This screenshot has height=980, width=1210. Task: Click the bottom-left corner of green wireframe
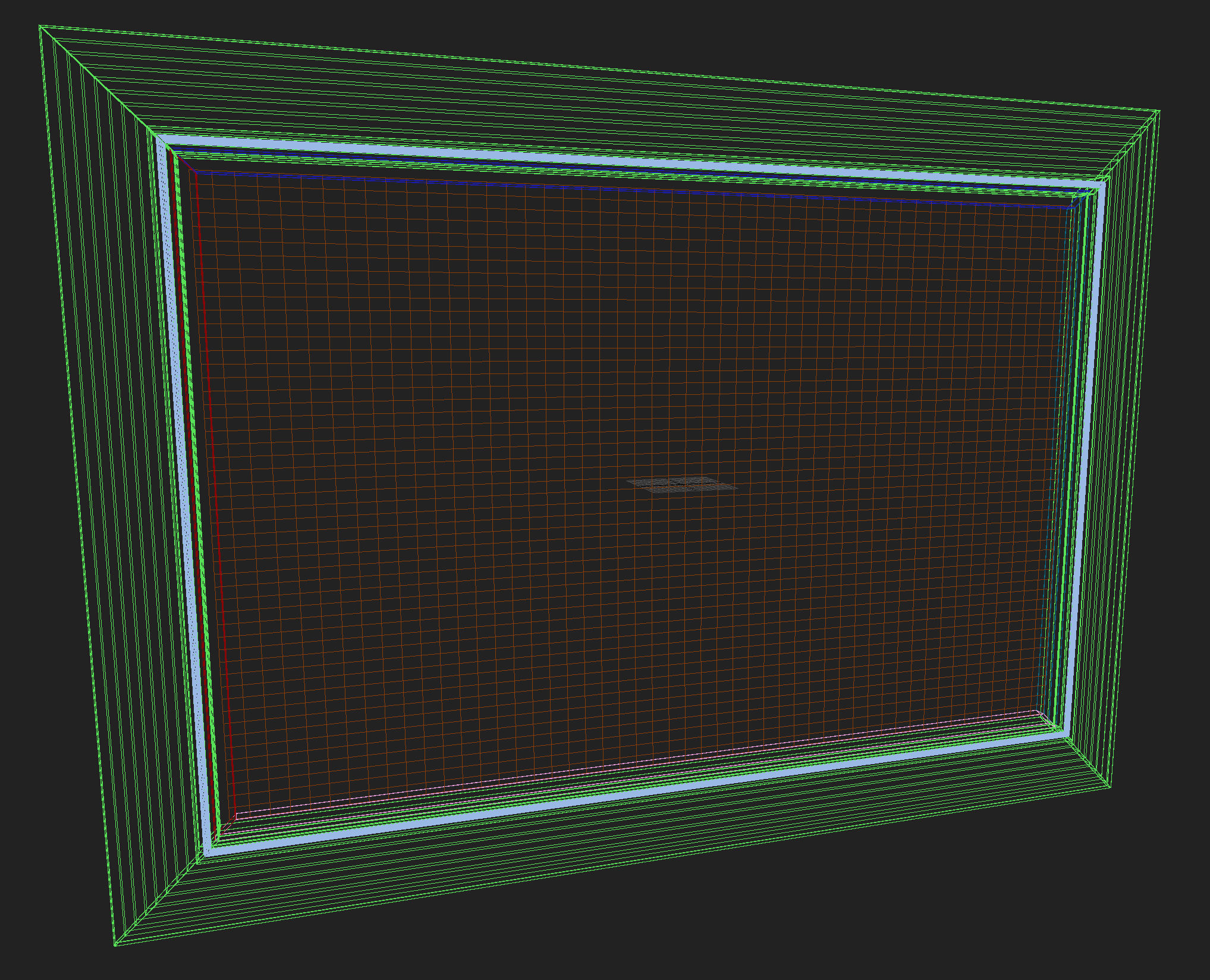click(x=115, y=944)
